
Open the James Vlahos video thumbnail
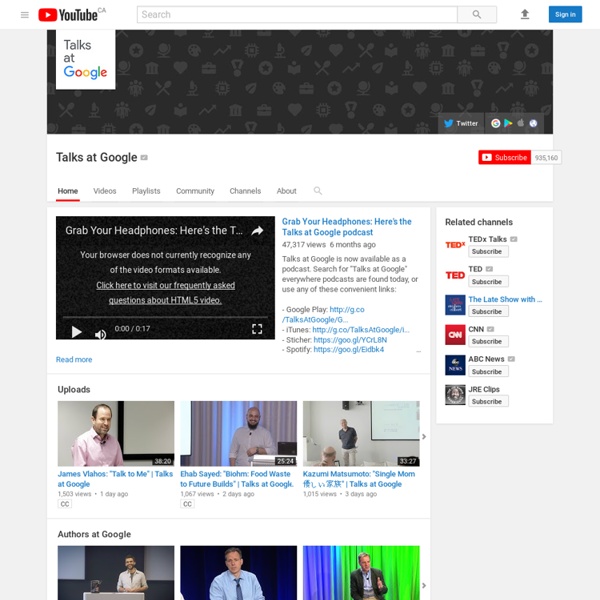click(116, 434)
